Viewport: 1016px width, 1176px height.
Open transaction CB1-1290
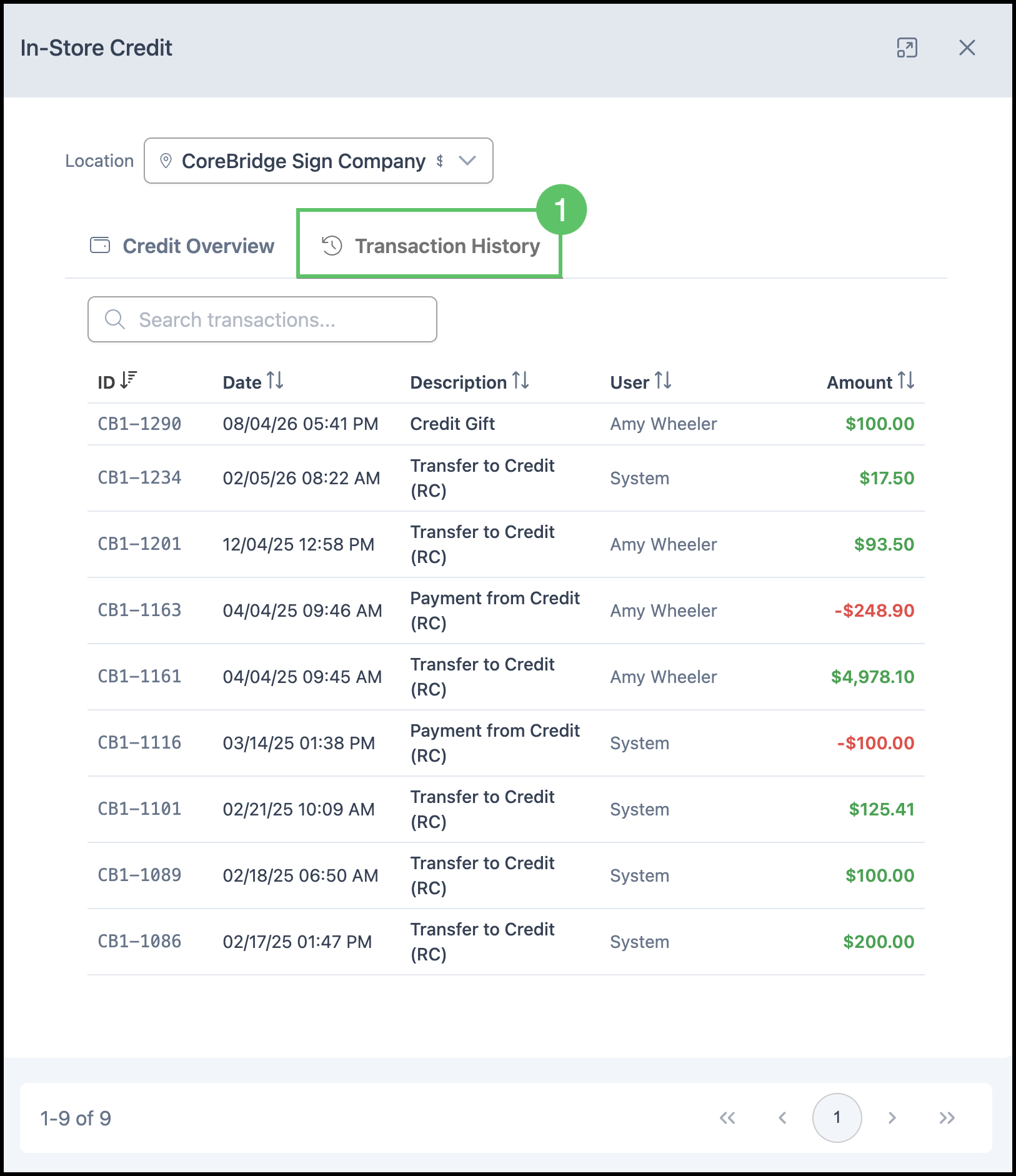[139, 424]
